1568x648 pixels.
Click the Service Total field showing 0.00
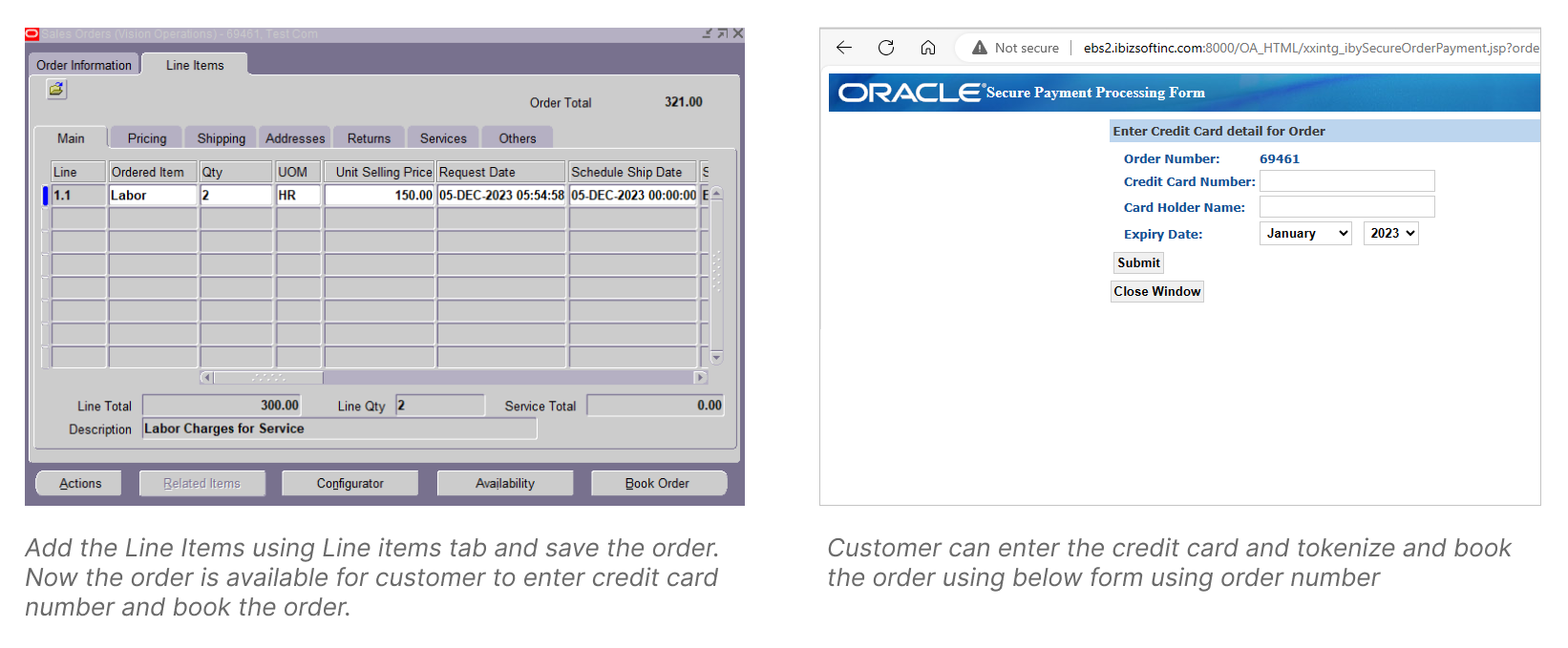[655, 406]
